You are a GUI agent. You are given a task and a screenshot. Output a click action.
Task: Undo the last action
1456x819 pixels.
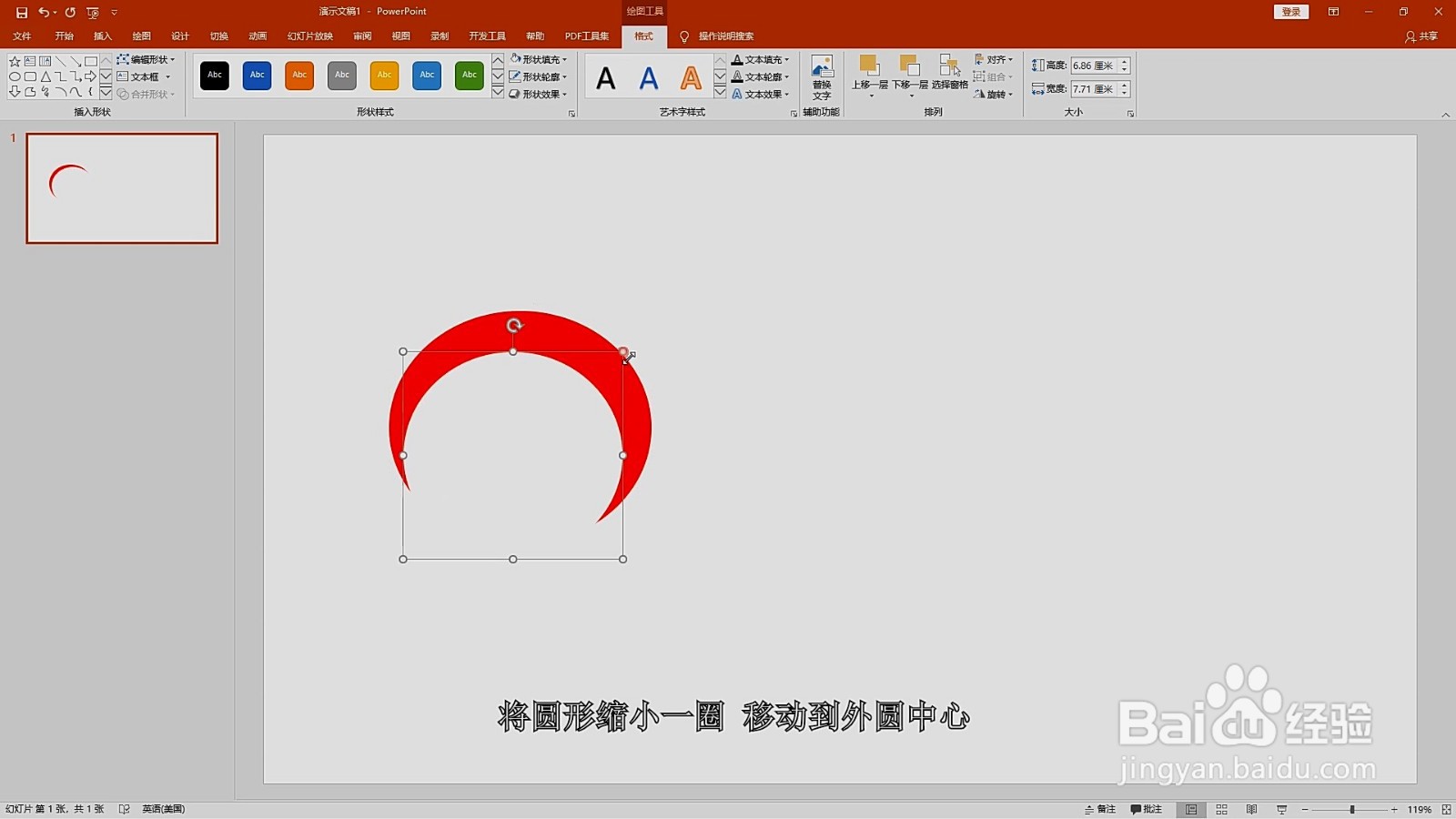(43, 13)
